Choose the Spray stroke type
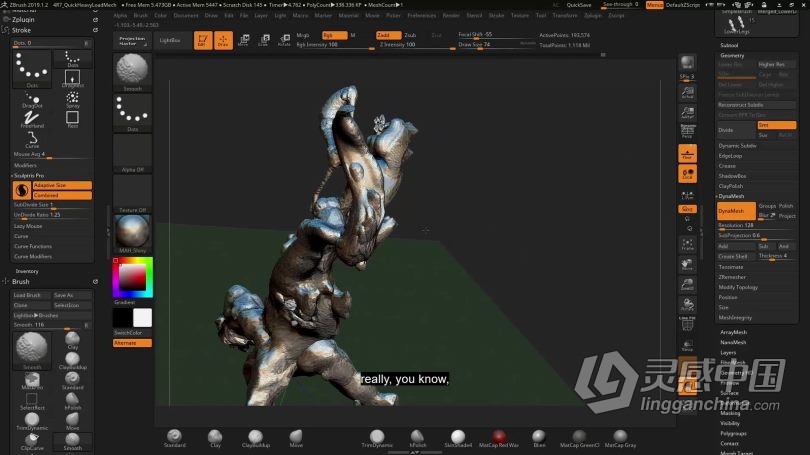This screenshot has width=810, height=455. (72, 99)
